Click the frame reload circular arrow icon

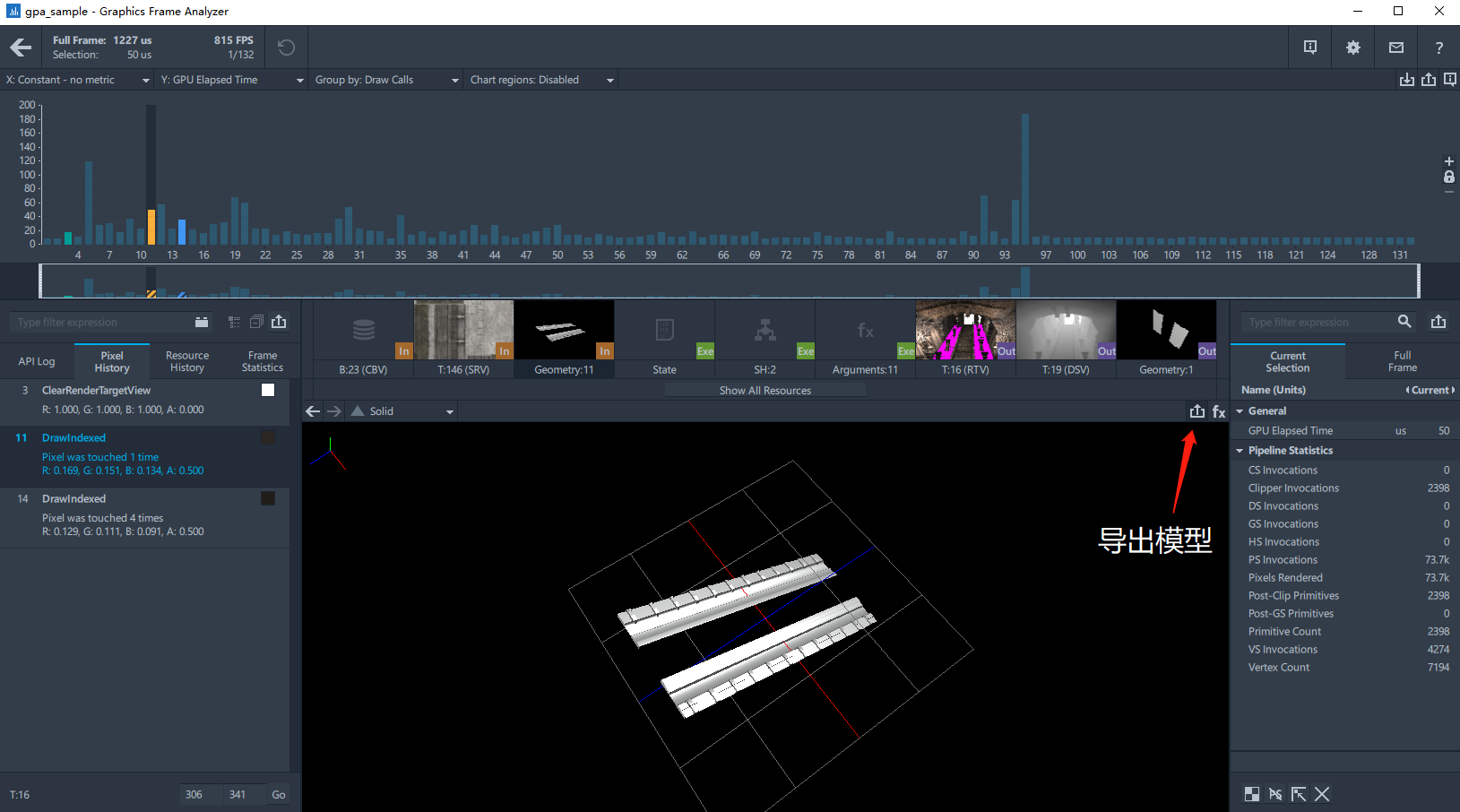coord(286,48)
